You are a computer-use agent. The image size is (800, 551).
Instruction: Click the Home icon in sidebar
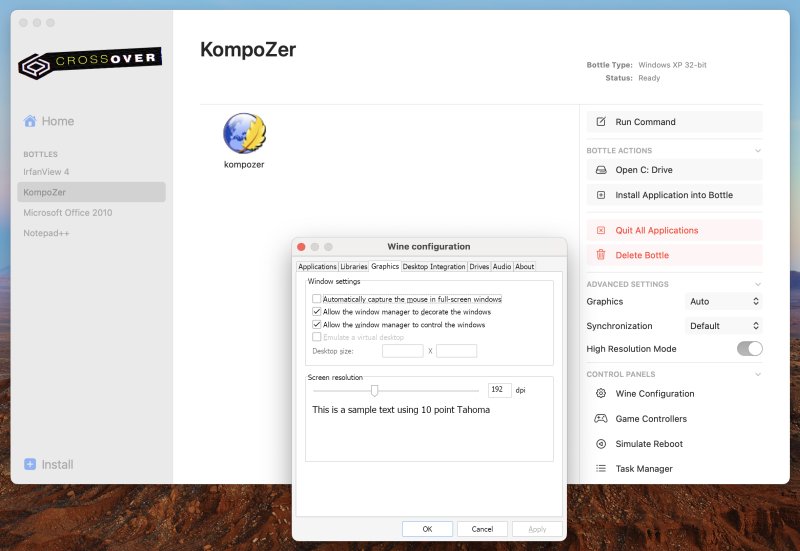pyautogui.click(x=30, y=121)
